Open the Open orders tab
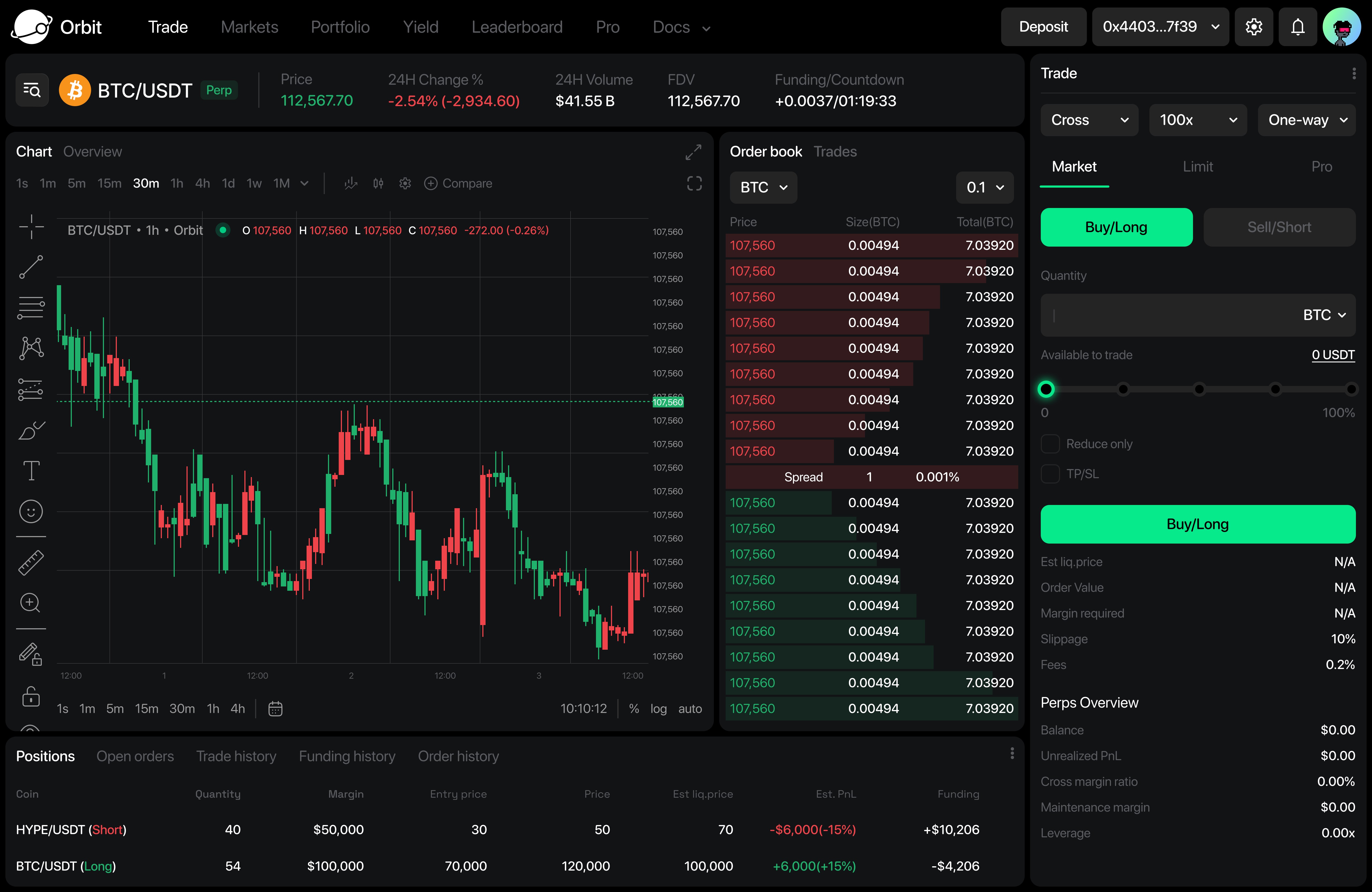Image resolution: width=1372 pixels, height=892 pixels. [135, 756]
